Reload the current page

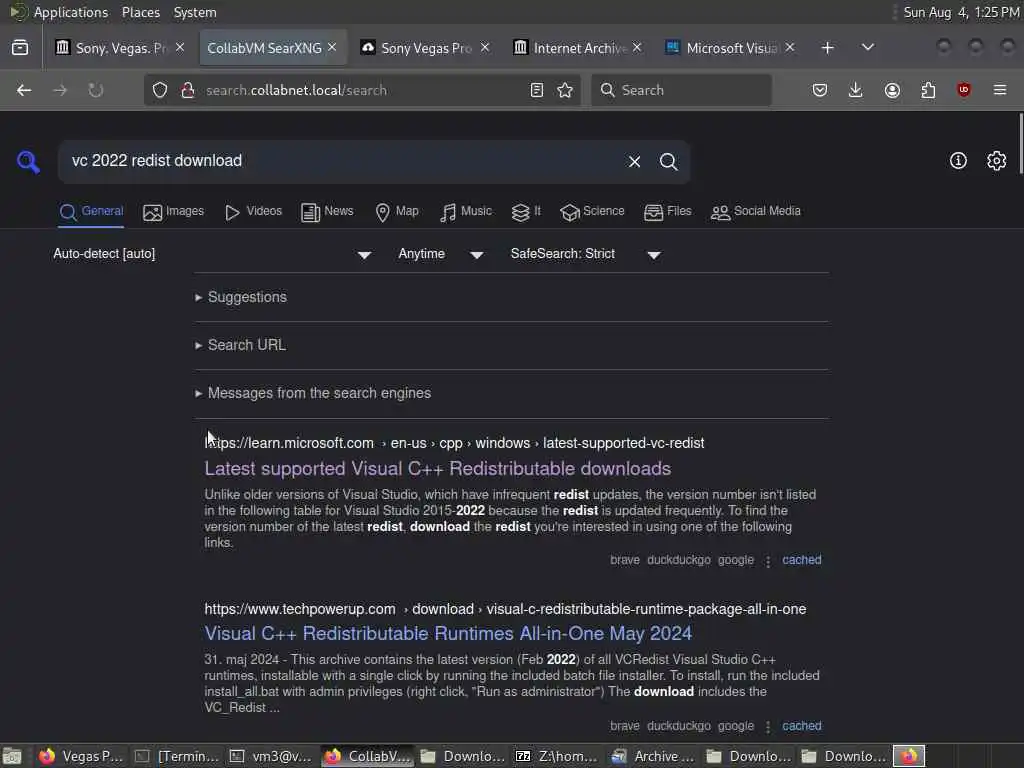(x=95, y=90)
